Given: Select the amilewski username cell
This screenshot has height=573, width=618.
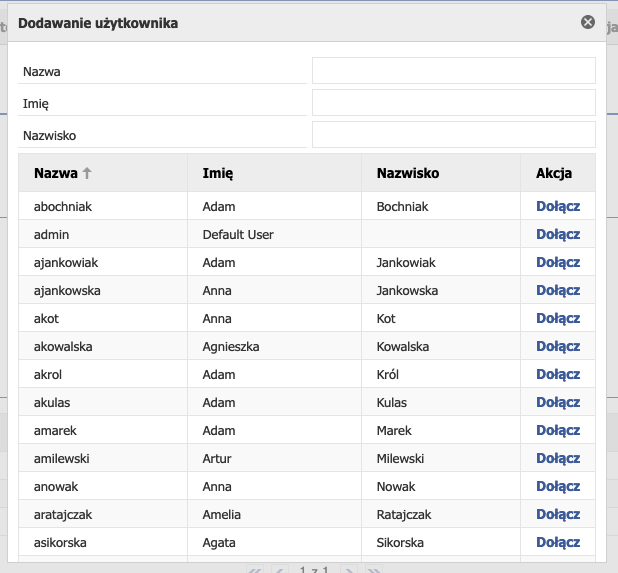Looking at the screenshot, I should [x=103, y=458].
